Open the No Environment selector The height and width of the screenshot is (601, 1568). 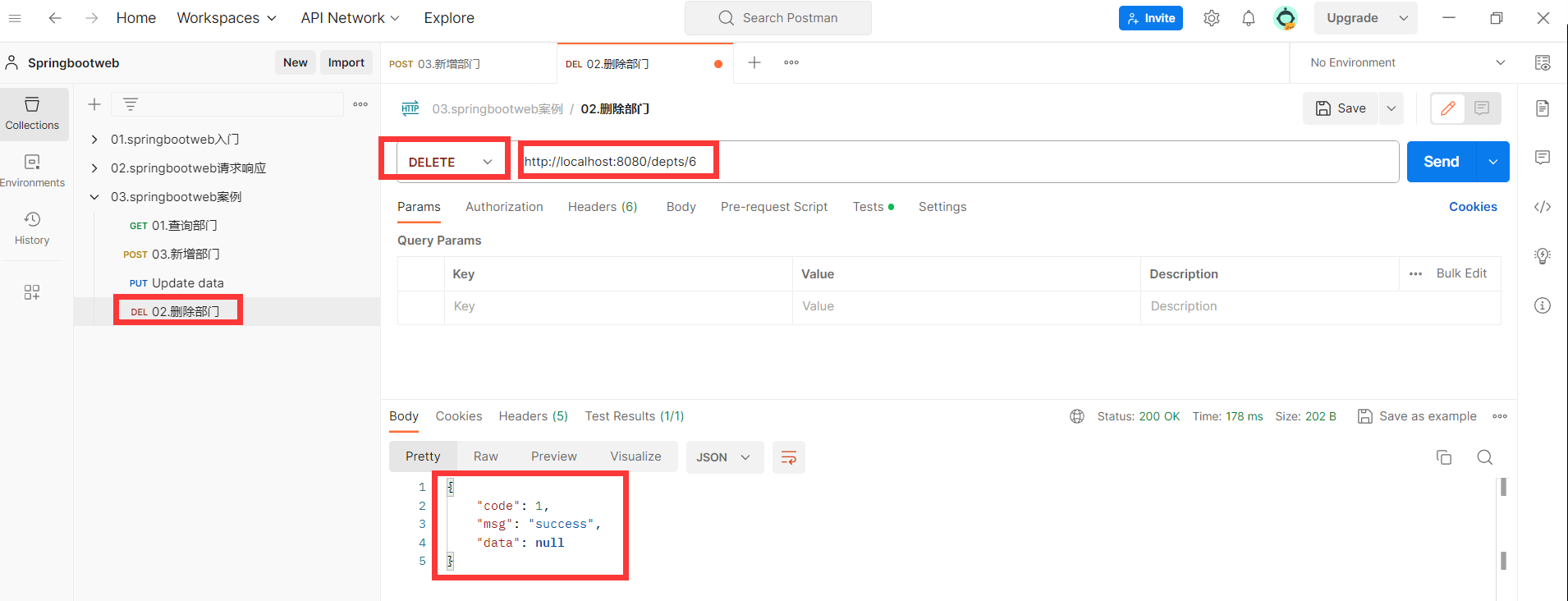(1407, 62)
